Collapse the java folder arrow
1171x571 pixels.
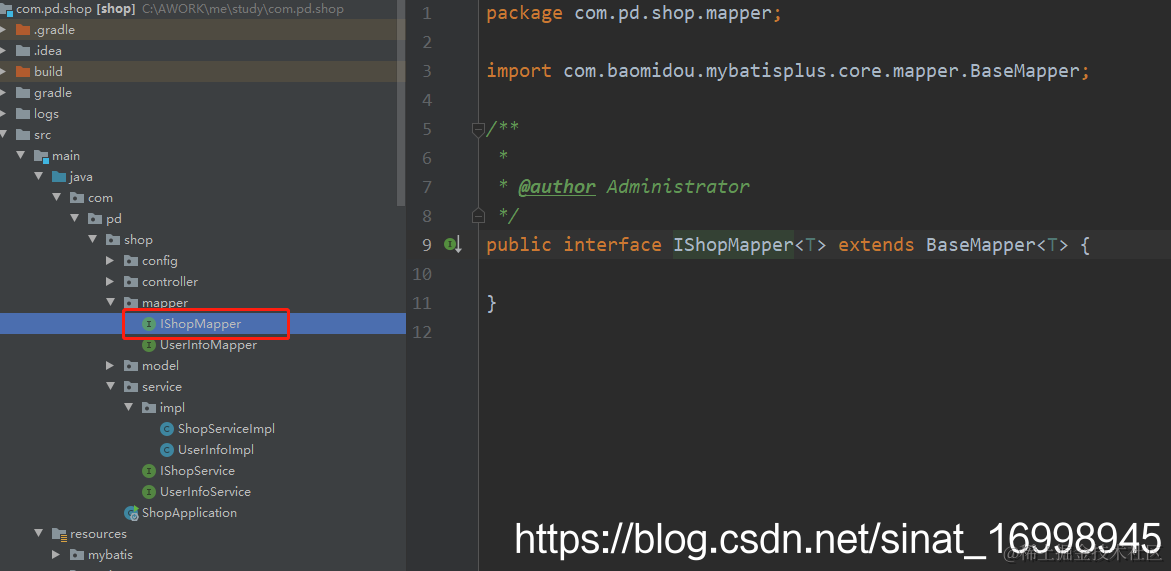pos(39,177)
